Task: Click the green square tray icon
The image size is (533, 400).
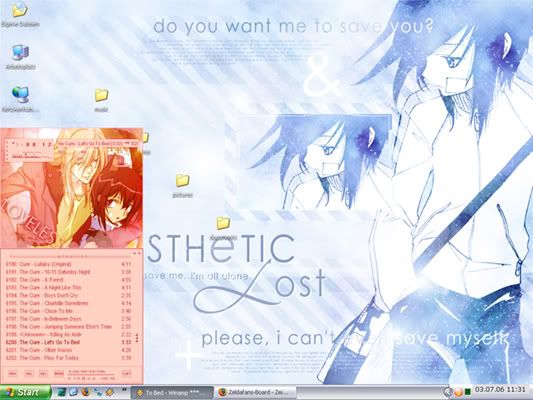Action: click(467, 392)
